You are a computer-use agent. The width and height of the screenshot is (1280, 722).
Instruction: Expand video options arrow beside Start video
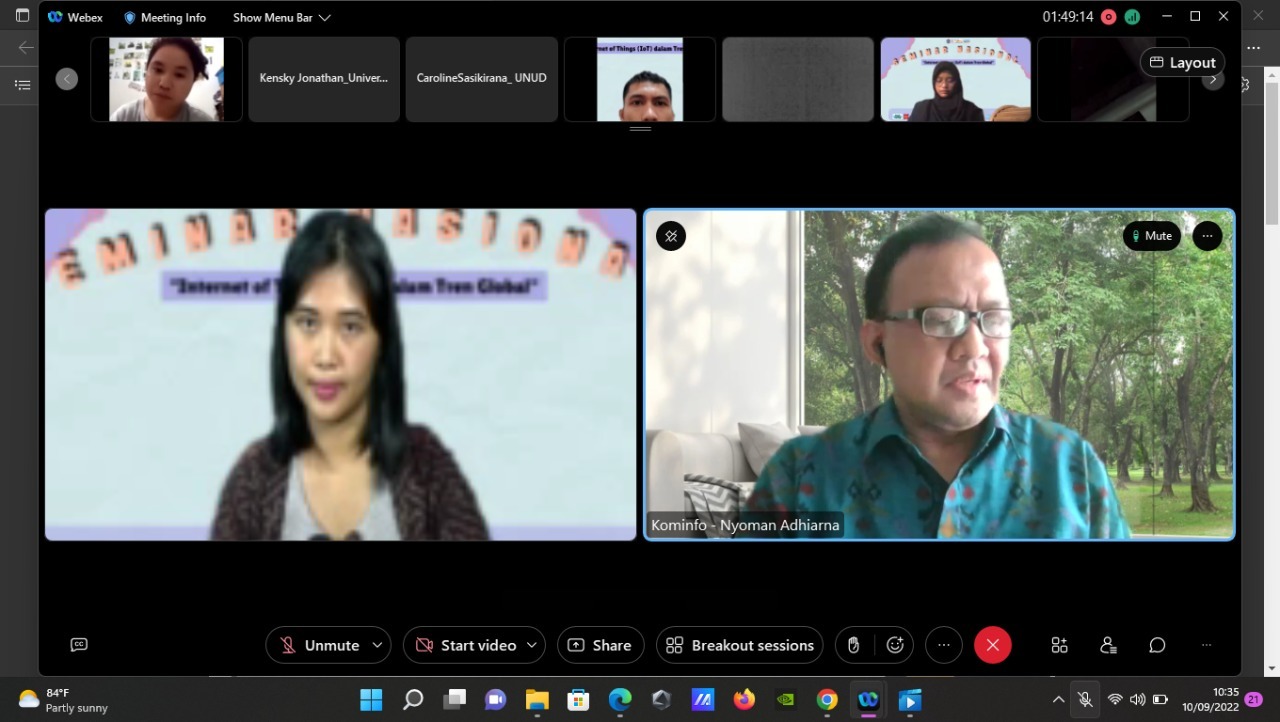[532, 645]
